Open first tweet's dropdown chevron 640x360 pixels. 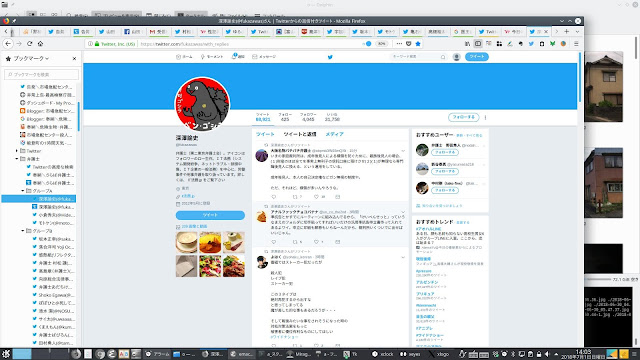click(403, 151)
